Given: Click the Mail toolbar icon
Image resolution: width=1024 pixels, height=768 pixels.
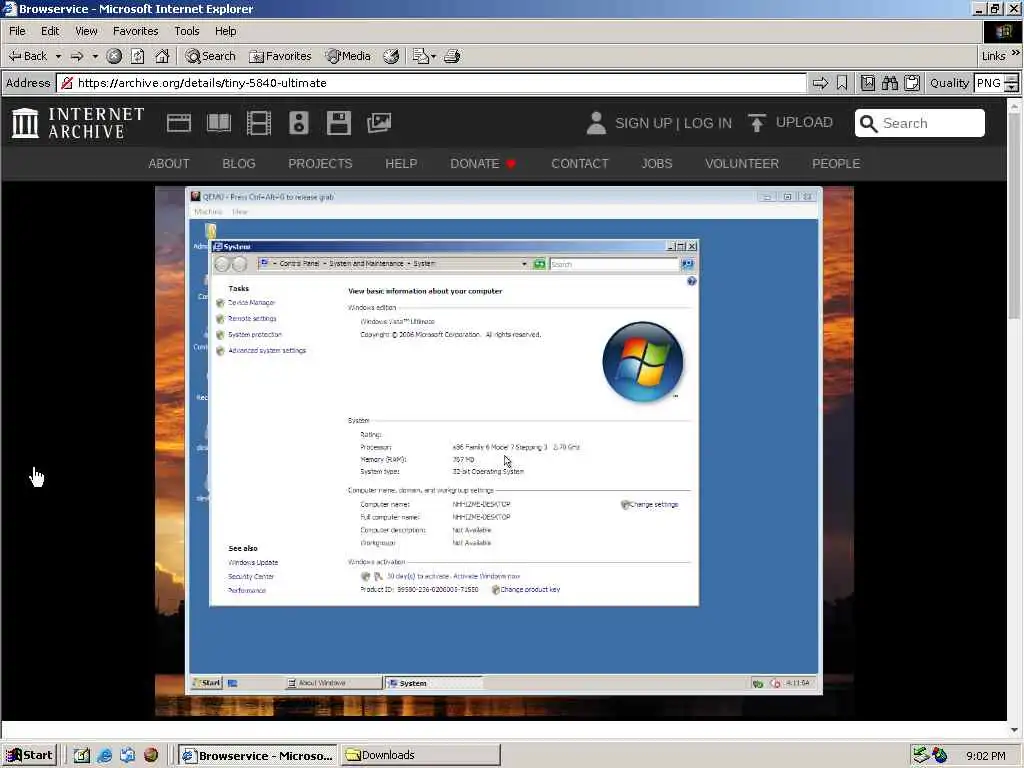Looking at the screenshot, I should click(421, 56).
